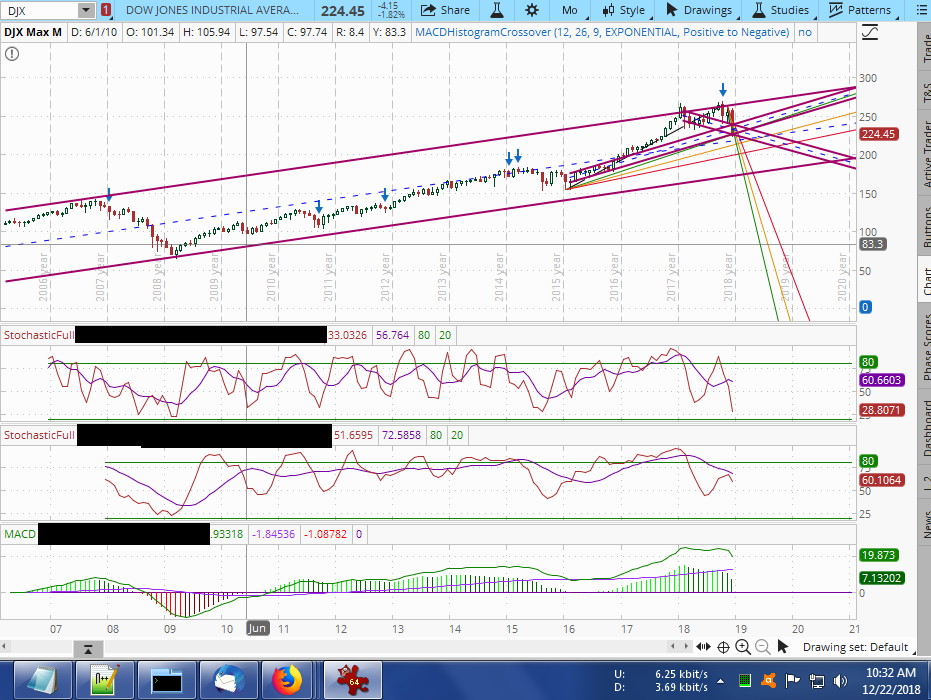931x700 pixels.
Task: Open the chart settings gear
Action: pyautogui.click(x=531, y=10)
